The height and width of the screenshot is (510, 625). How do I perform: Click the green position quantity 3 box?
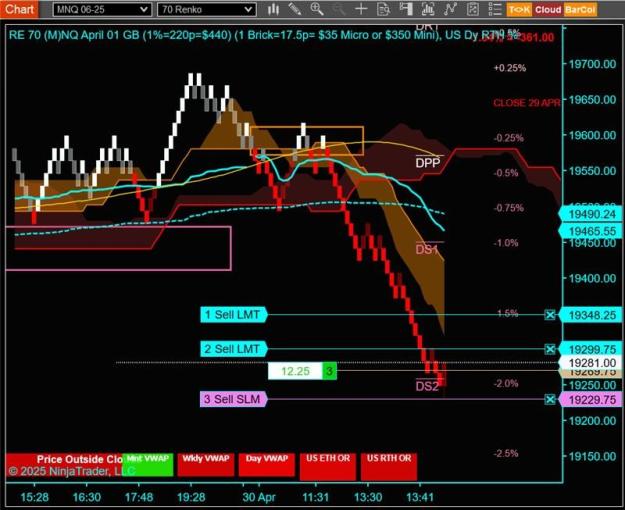pos(329,371)
